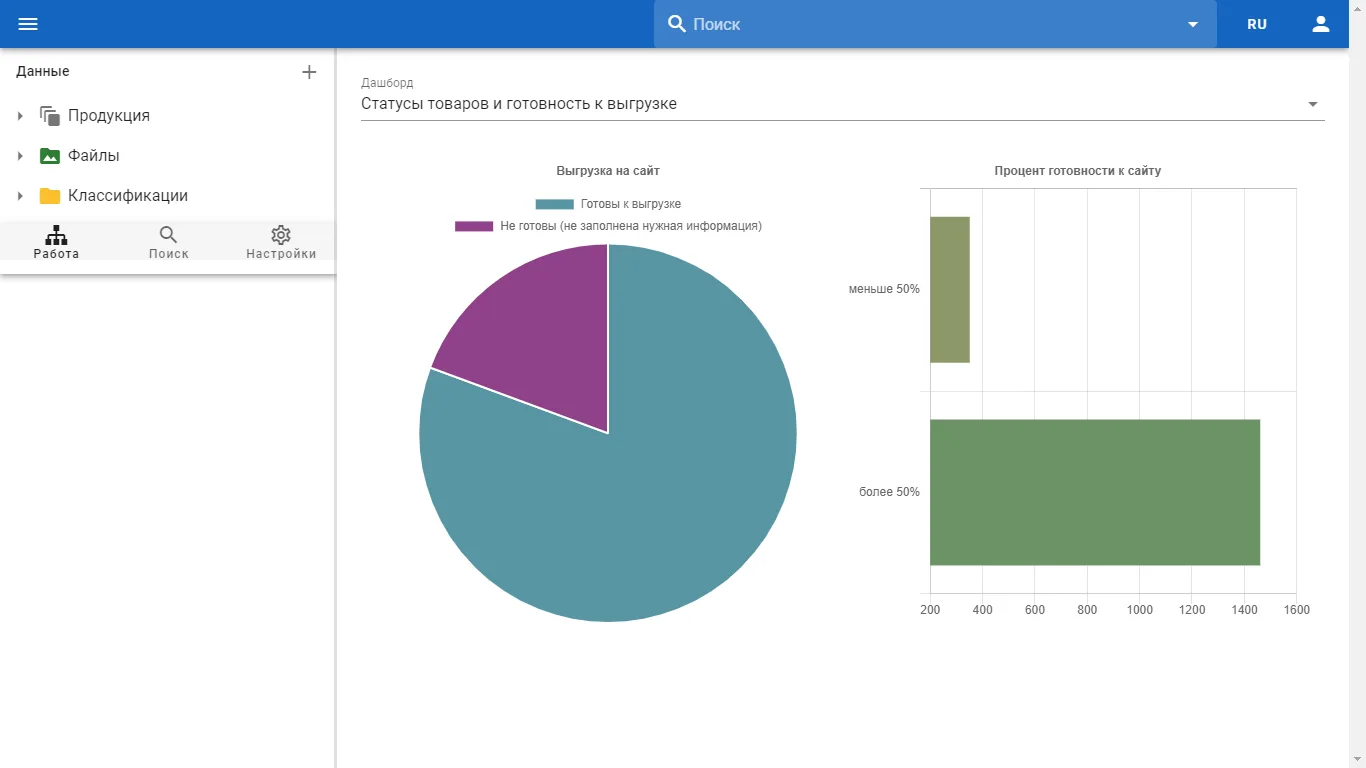Click the Продукция copy-stack icon

(50, 116)
